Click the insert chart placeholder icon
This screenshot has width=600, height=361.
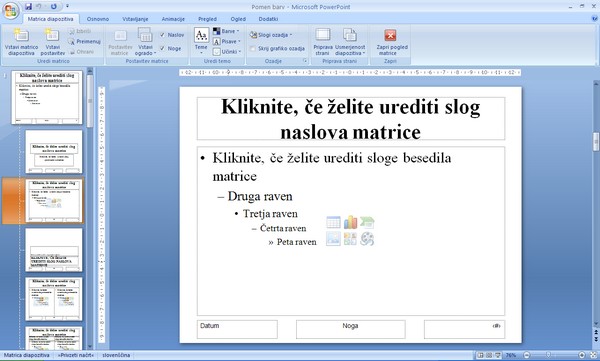click(x=350, y=222)
